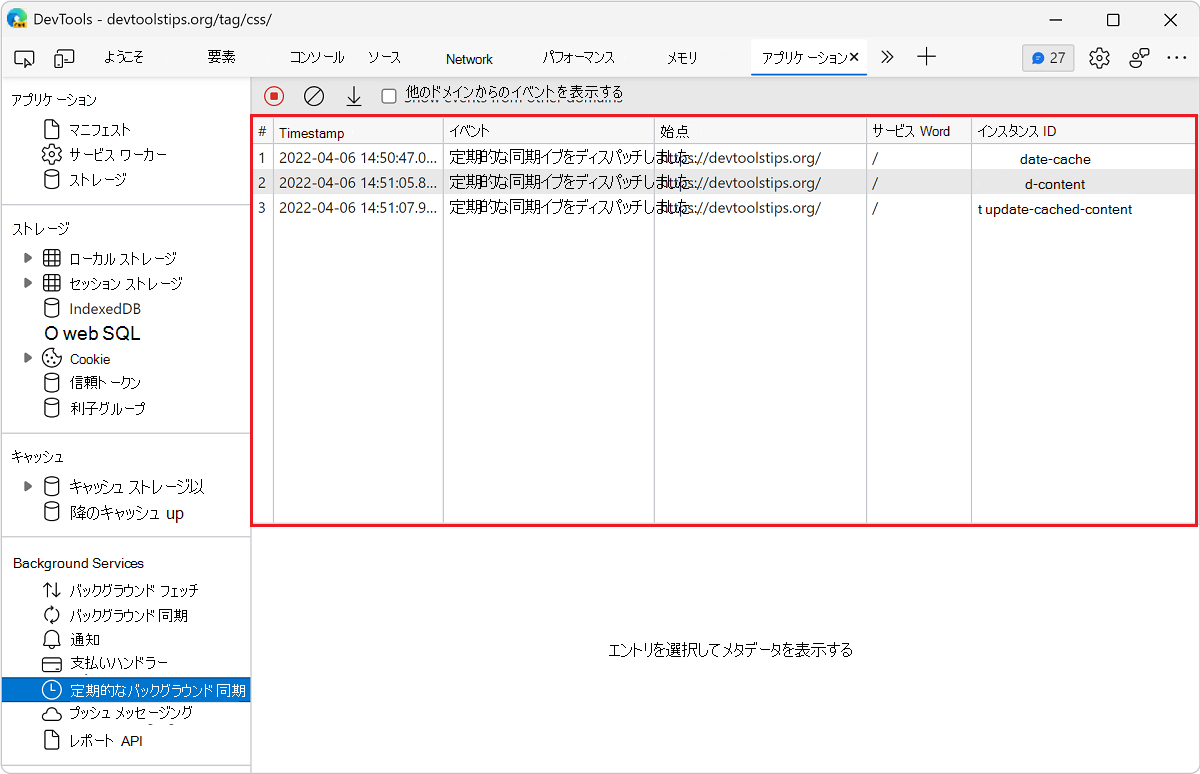Select the d-content table row
This screenshot has height=774, width=1200.
tap(600, 183)
